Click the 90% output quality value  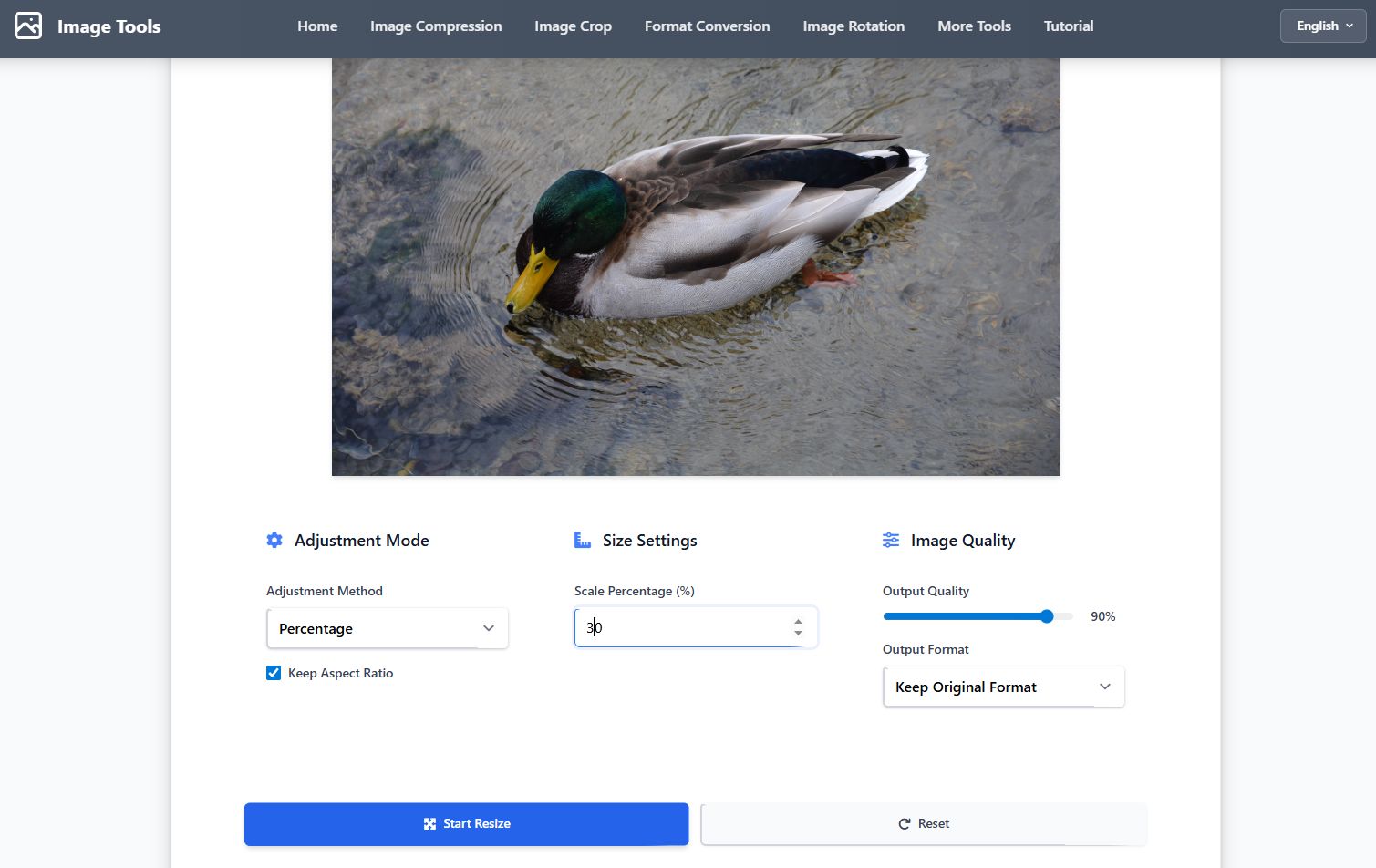[x=1102, y=616]
